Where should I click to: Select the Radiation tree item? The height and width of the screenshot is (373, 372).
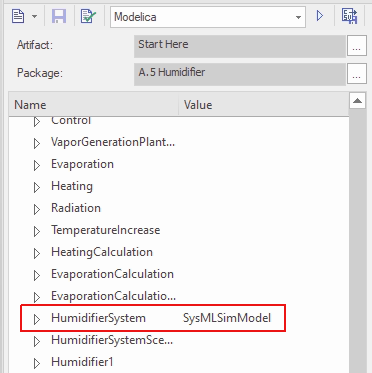pyautogui.click(x=76, y=208)
